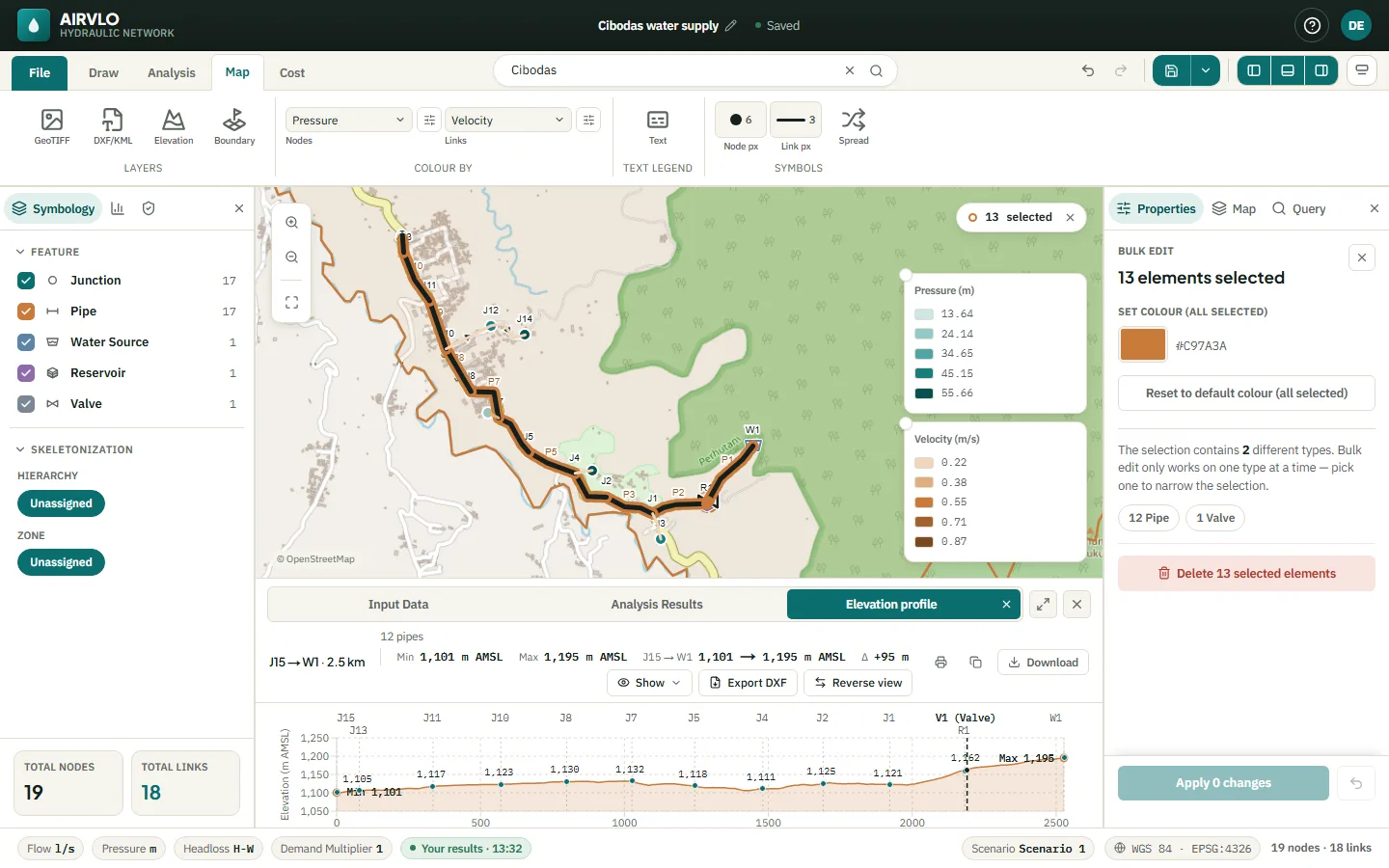Switch to the Analysis ribbon tab
The height and width of the screenshot is (868, 1389).
pos(172,72)
